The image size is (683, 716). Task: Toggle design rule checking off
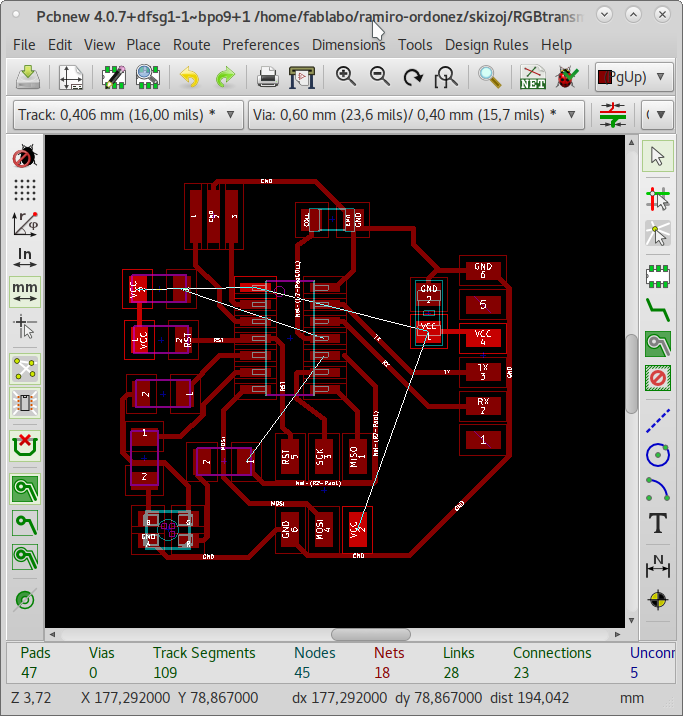[25, 157]
